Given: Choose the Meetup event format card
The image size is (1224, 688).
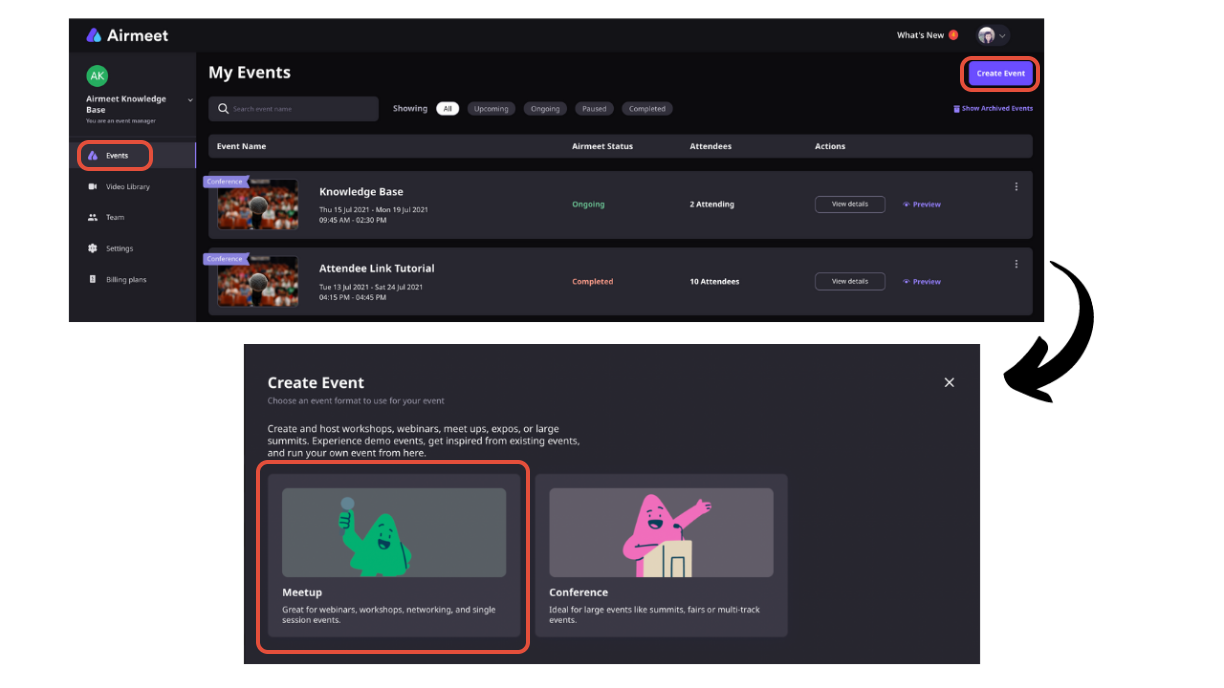Looking at the screenshot, I should (394, 556).
